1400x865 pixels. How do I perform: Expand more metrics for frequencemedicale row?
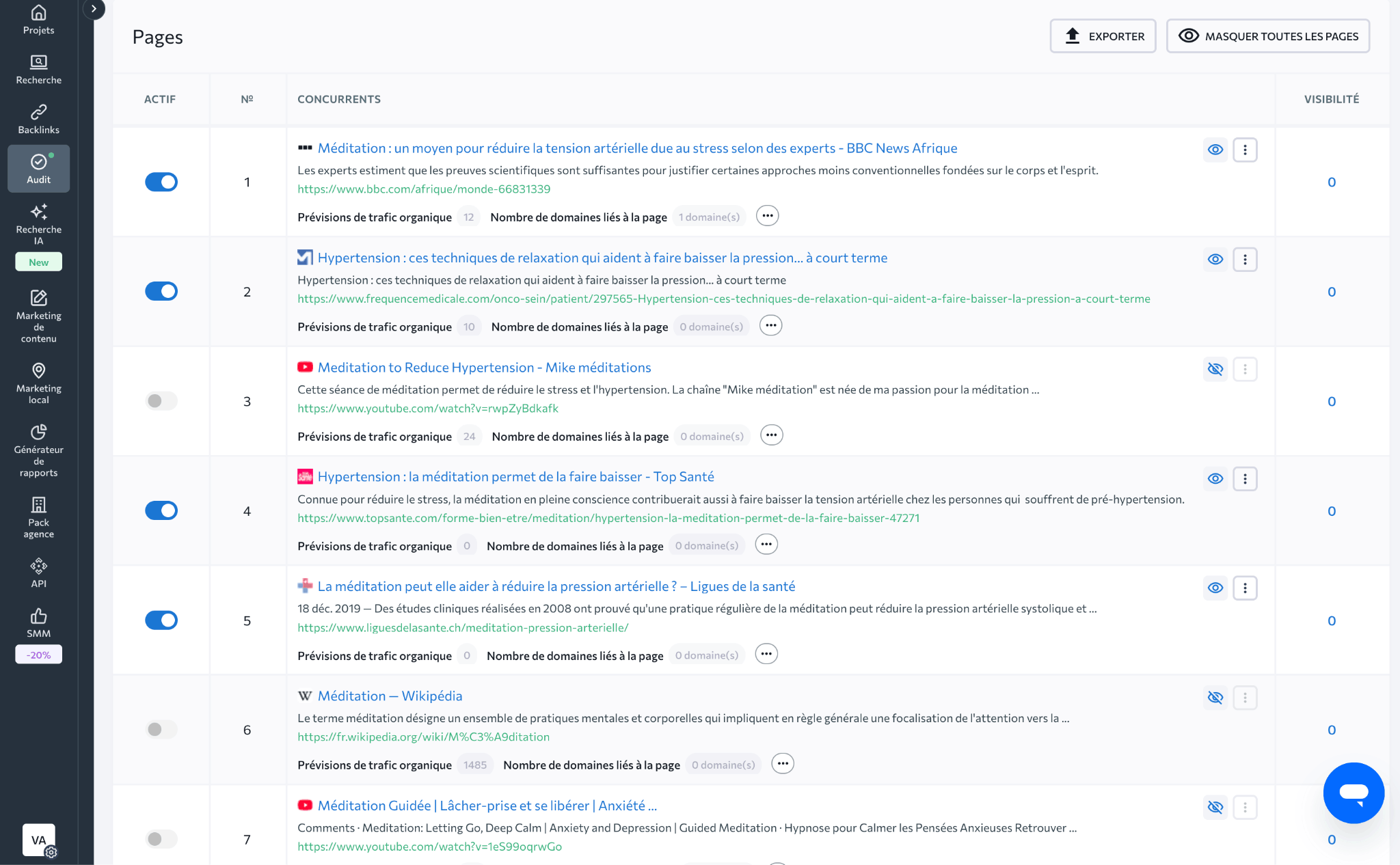[x=770, y=326]
